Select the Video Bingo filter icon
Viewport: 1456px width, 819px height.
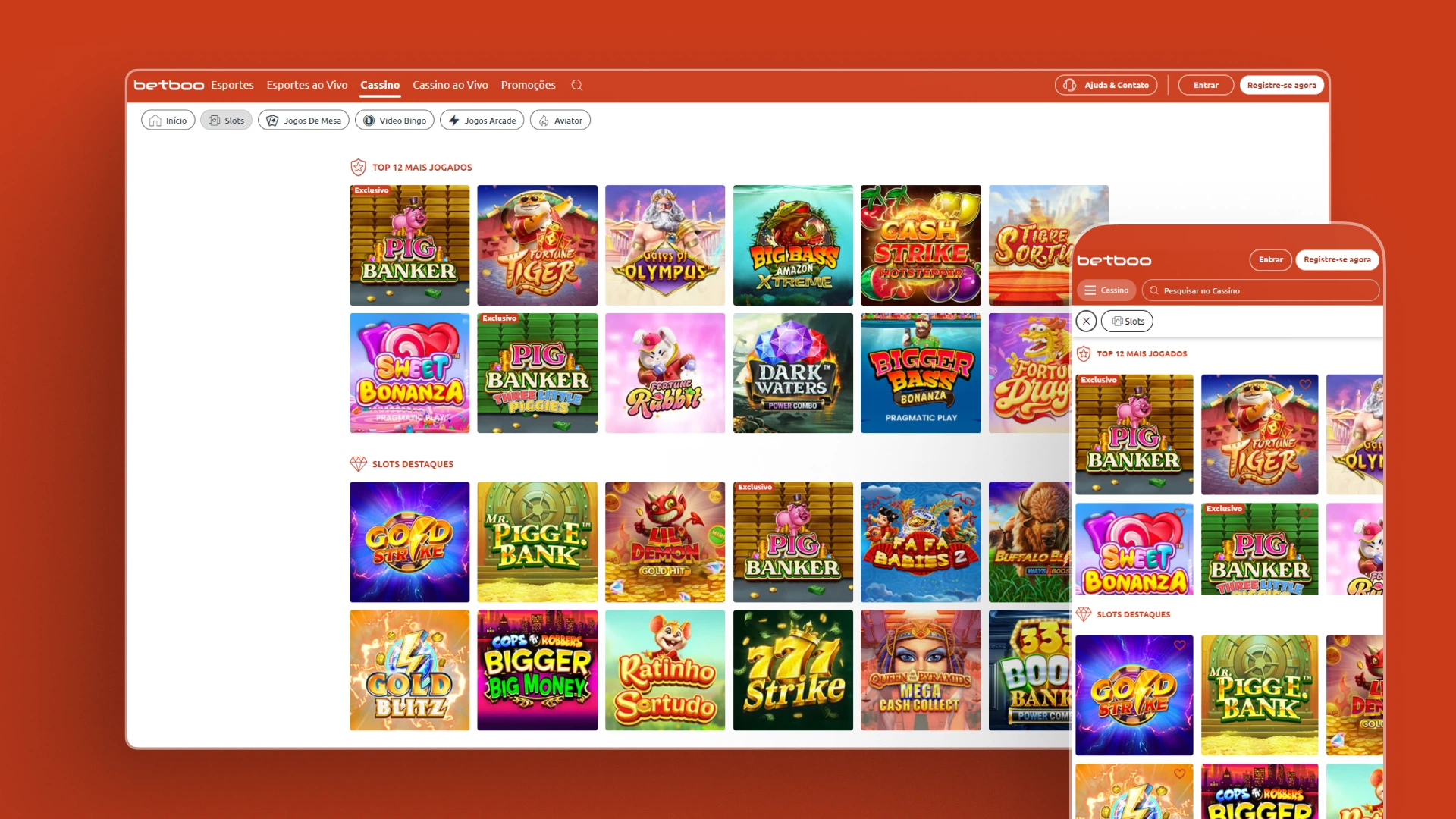point(369,120)
